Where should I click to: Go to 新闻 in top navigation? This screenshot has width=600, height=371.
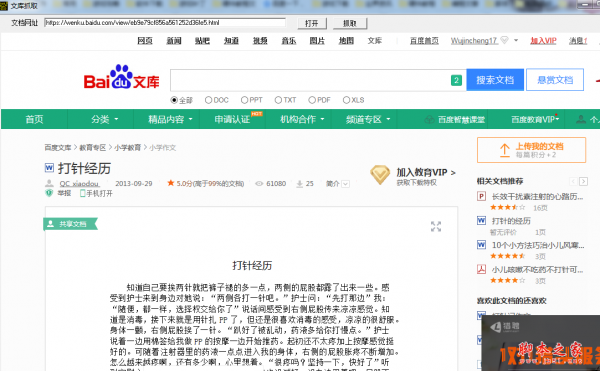tap(174, 41)
